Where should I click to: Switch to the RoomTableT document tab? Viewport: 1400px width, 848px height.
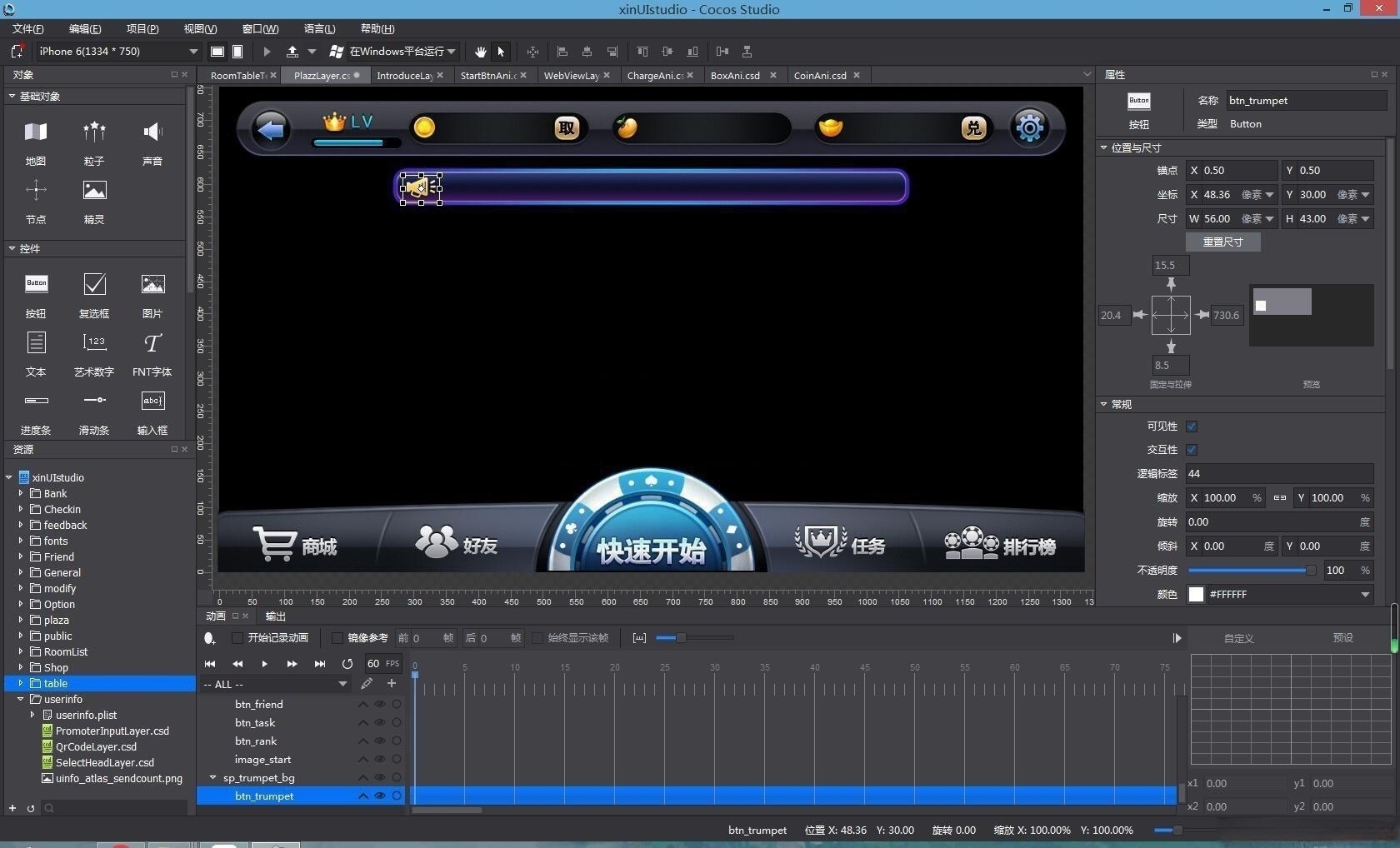(x=239, y=76)
